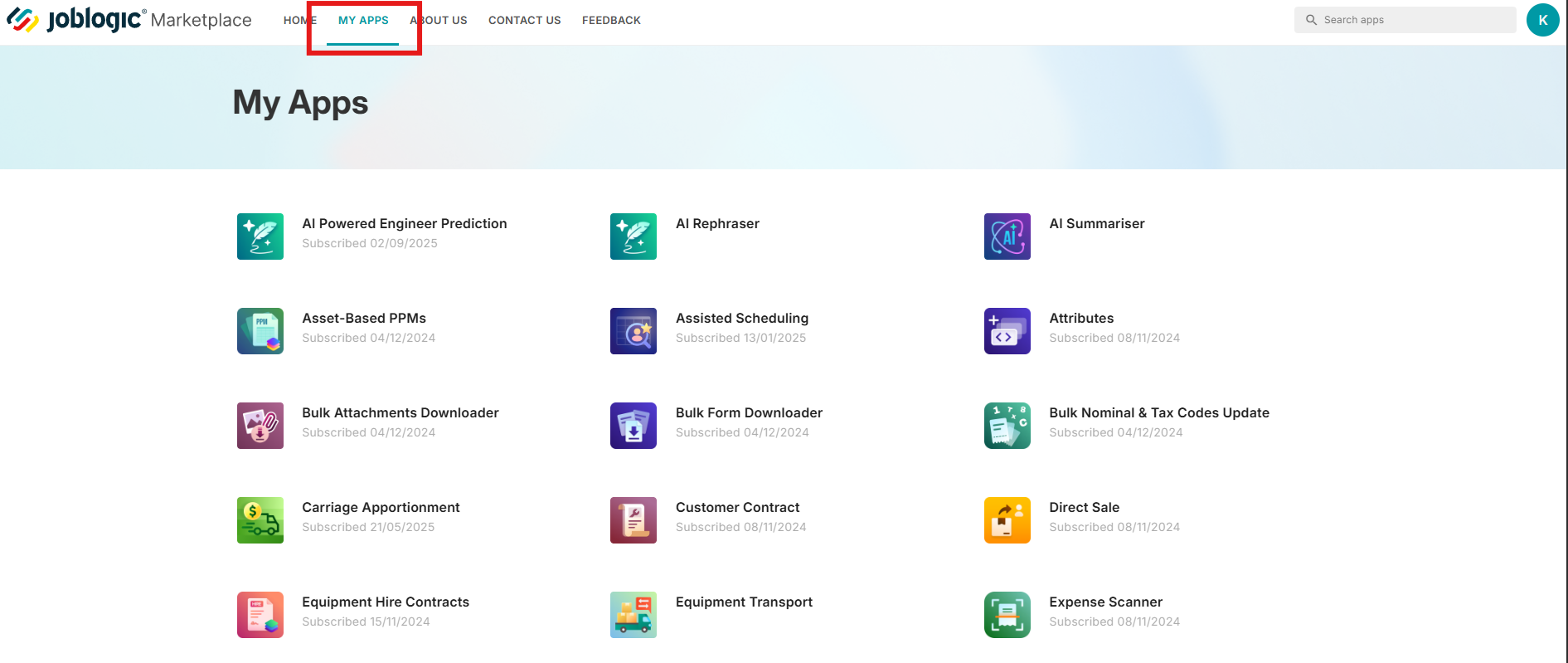Open the Bulk Attachments Downloader title link
Viewport: 1568px width, 663px height.
400,412
